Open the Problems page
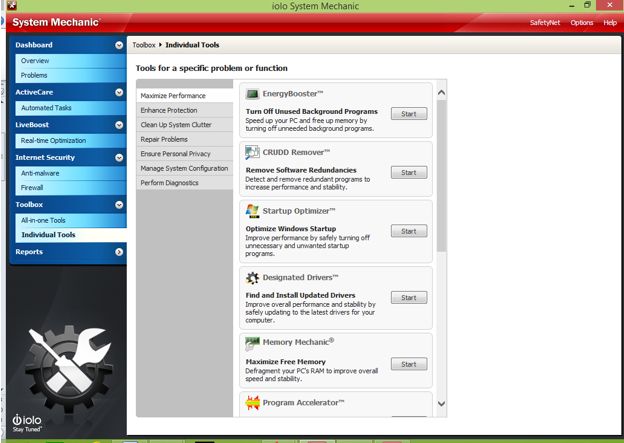Viewport: 624px width, 443px height. [71, 75]
